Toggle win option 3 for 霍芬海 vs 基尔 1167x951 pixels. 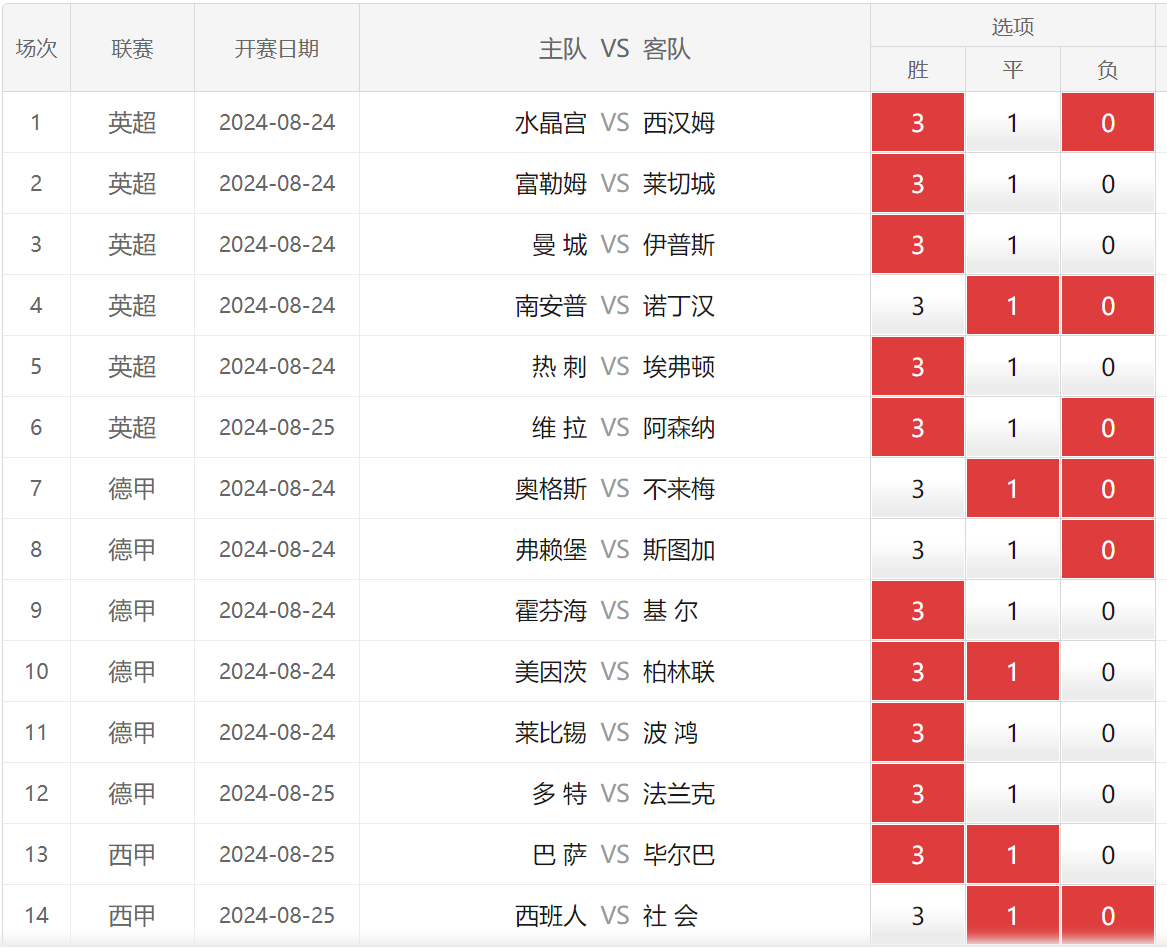click(x=918, y=610)
